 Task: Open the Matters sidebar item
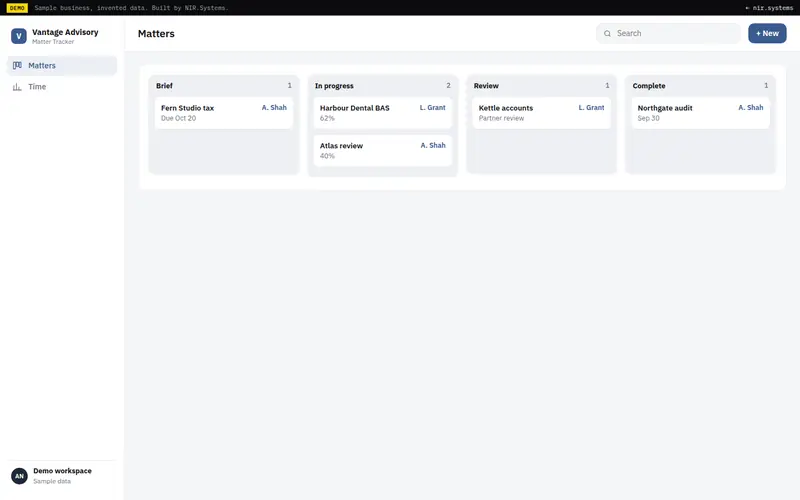coord(62,65)
